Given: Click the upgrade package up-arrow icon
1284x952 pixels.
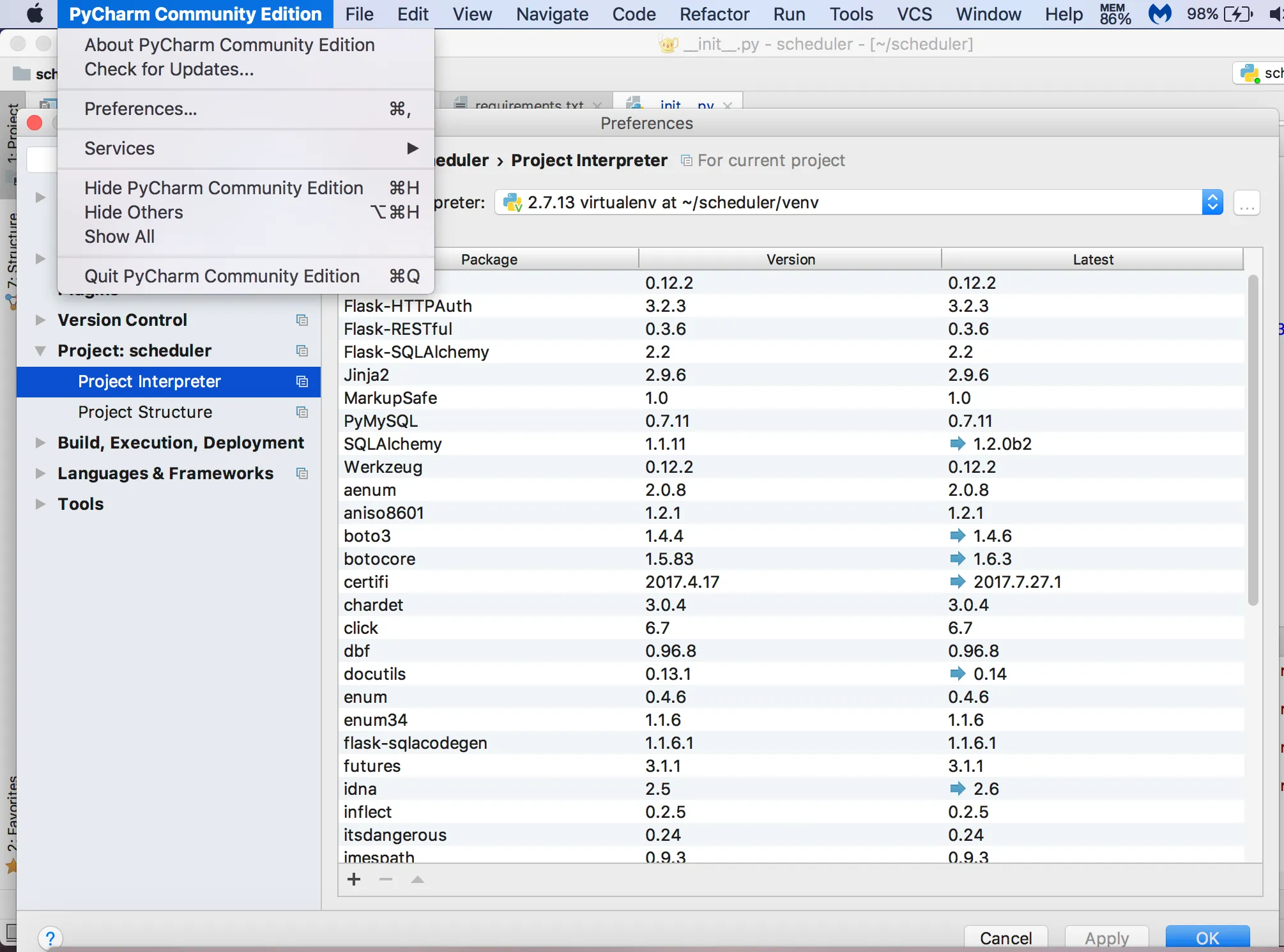Looking at the screenshot, I should 417,880.
